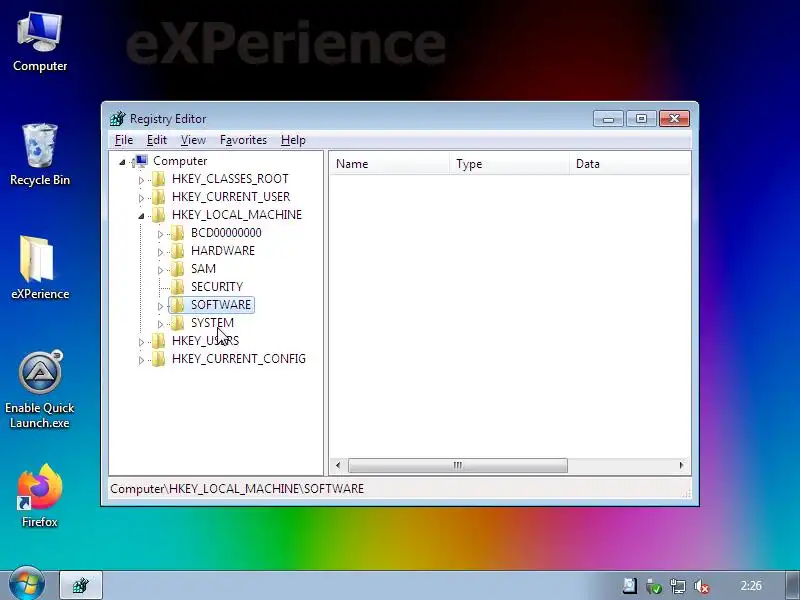The height and width of the screenshot is (600, 800).
Task: Click the HKEY_CURRENT_USER folder icon
Action: [x=159, y=197]
